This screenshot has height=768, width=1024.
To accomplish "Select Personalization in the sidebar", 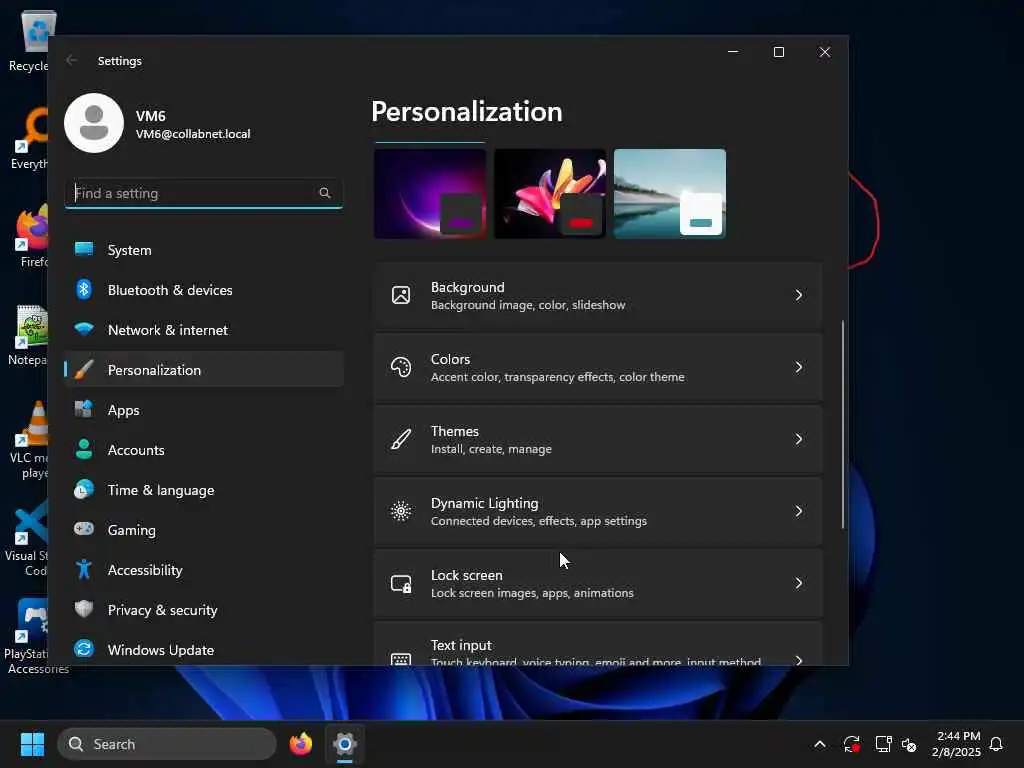I will tap(204, 370).
